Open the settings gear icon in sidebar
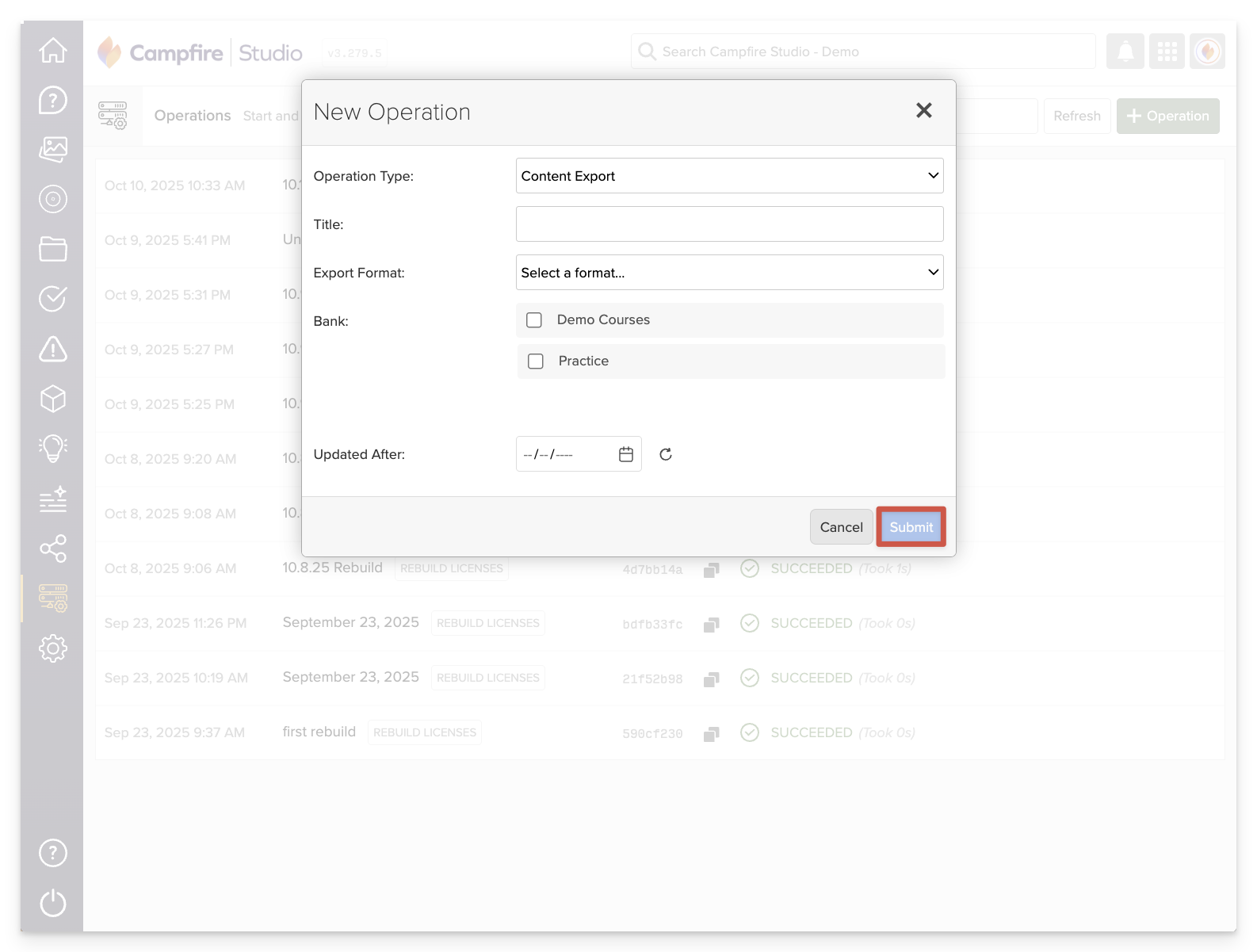The height and width of the screenshot is (952, 1257). [x=53, y=648]
